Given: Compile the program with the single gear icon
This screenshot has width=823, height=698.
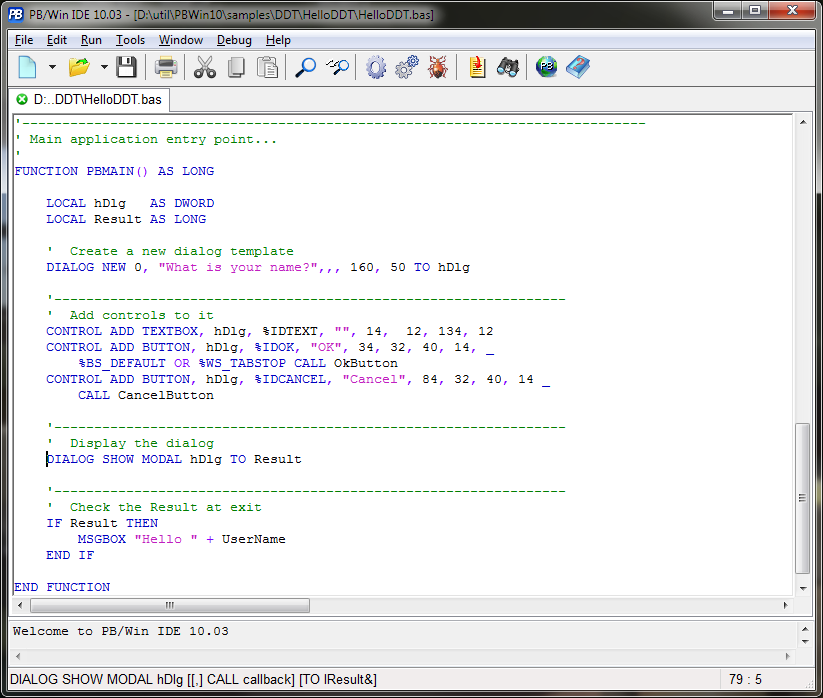Looking at the screenshot, I should [x=376, y=67].
